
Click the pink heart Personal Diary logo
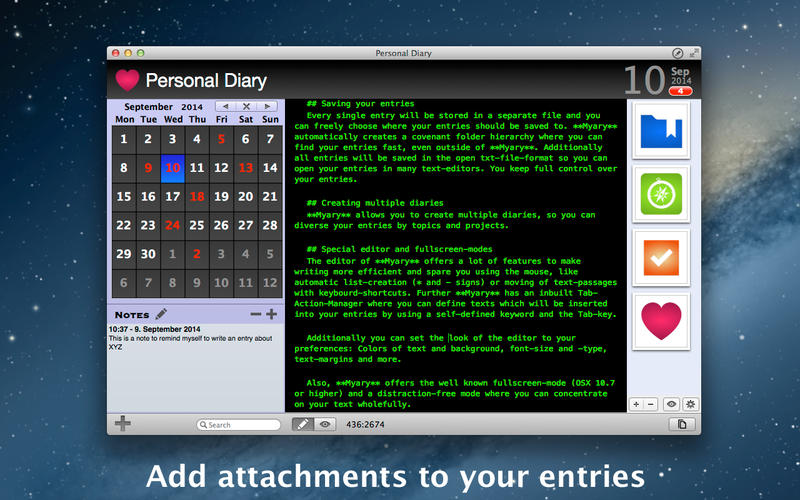(x=127, y=80)
